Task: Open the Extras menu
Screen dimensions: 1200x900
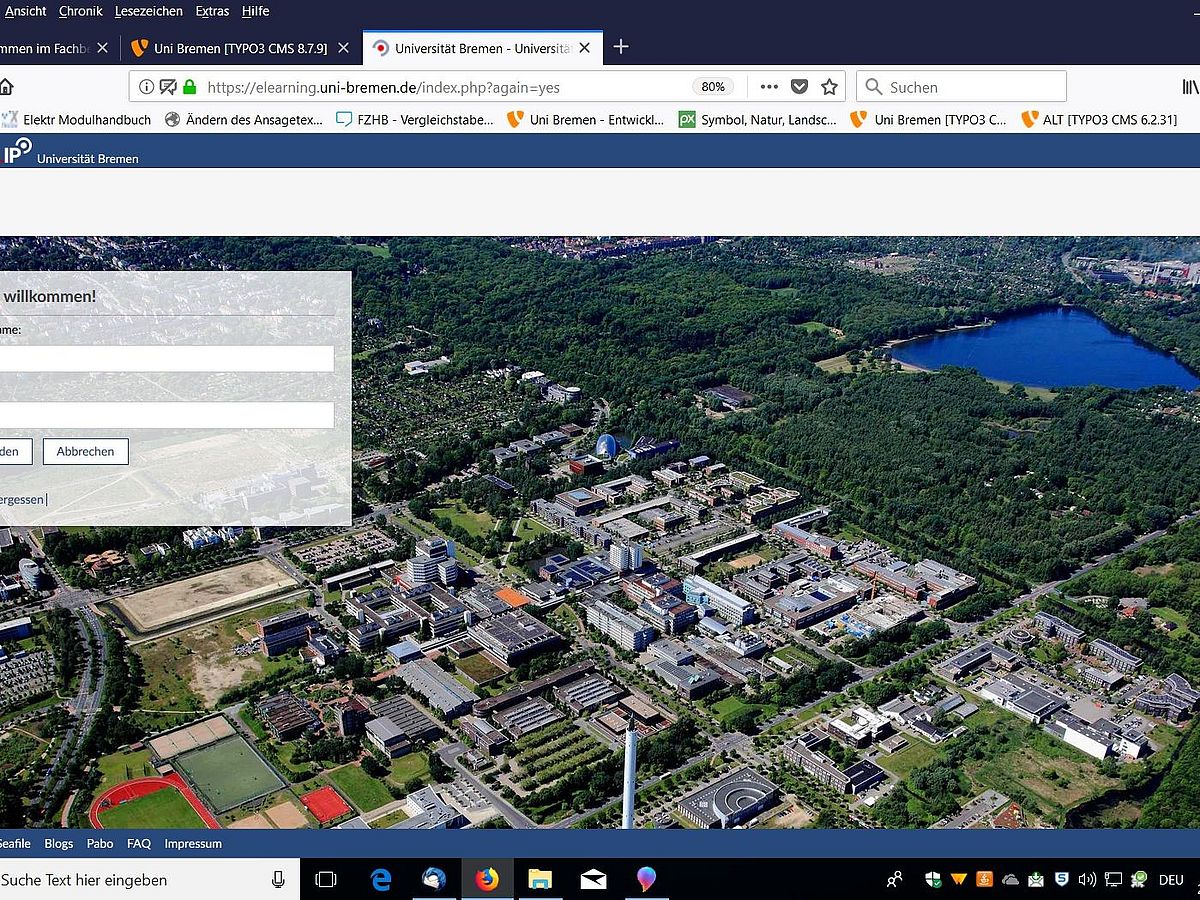Action: pyautogui.click(x=212, y=11)
